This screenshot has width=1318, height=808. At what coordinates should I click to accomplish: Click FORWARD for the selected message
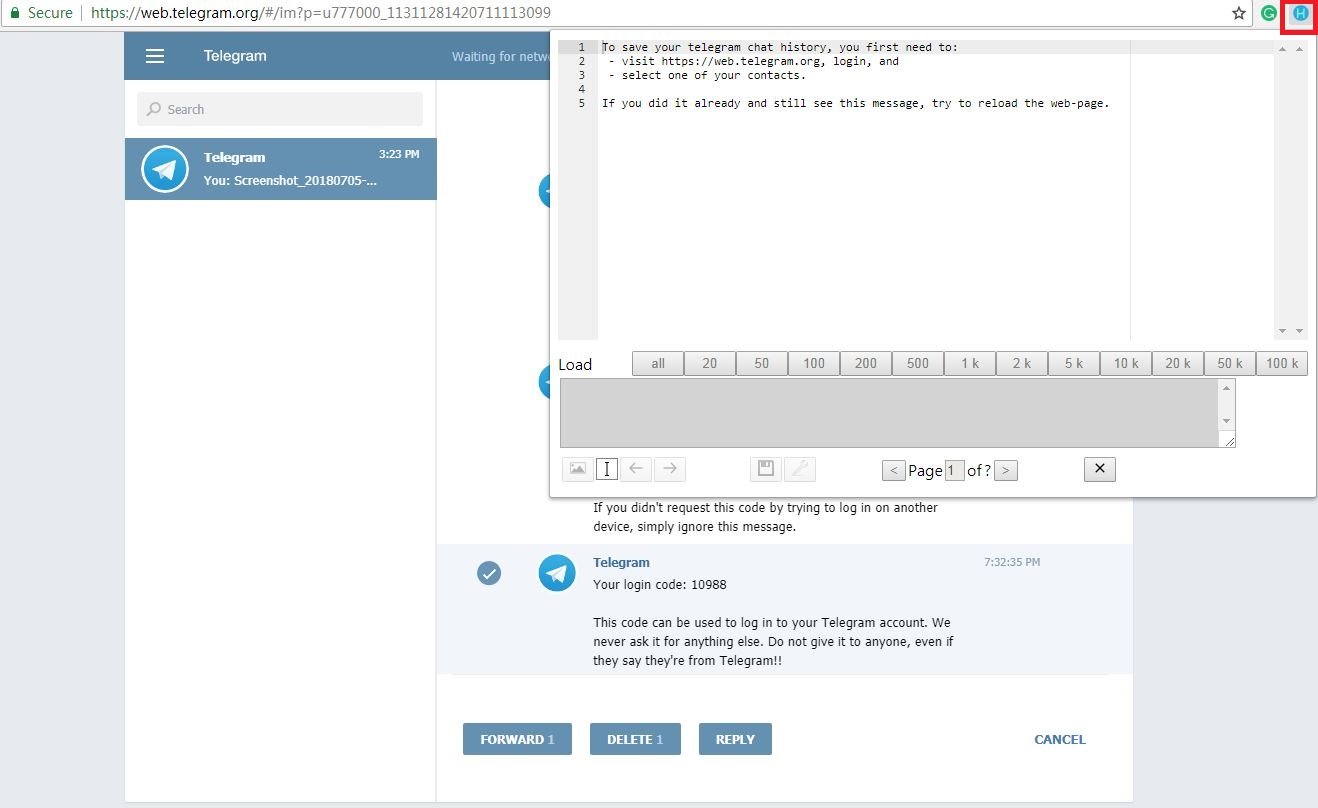click(517, 739)
